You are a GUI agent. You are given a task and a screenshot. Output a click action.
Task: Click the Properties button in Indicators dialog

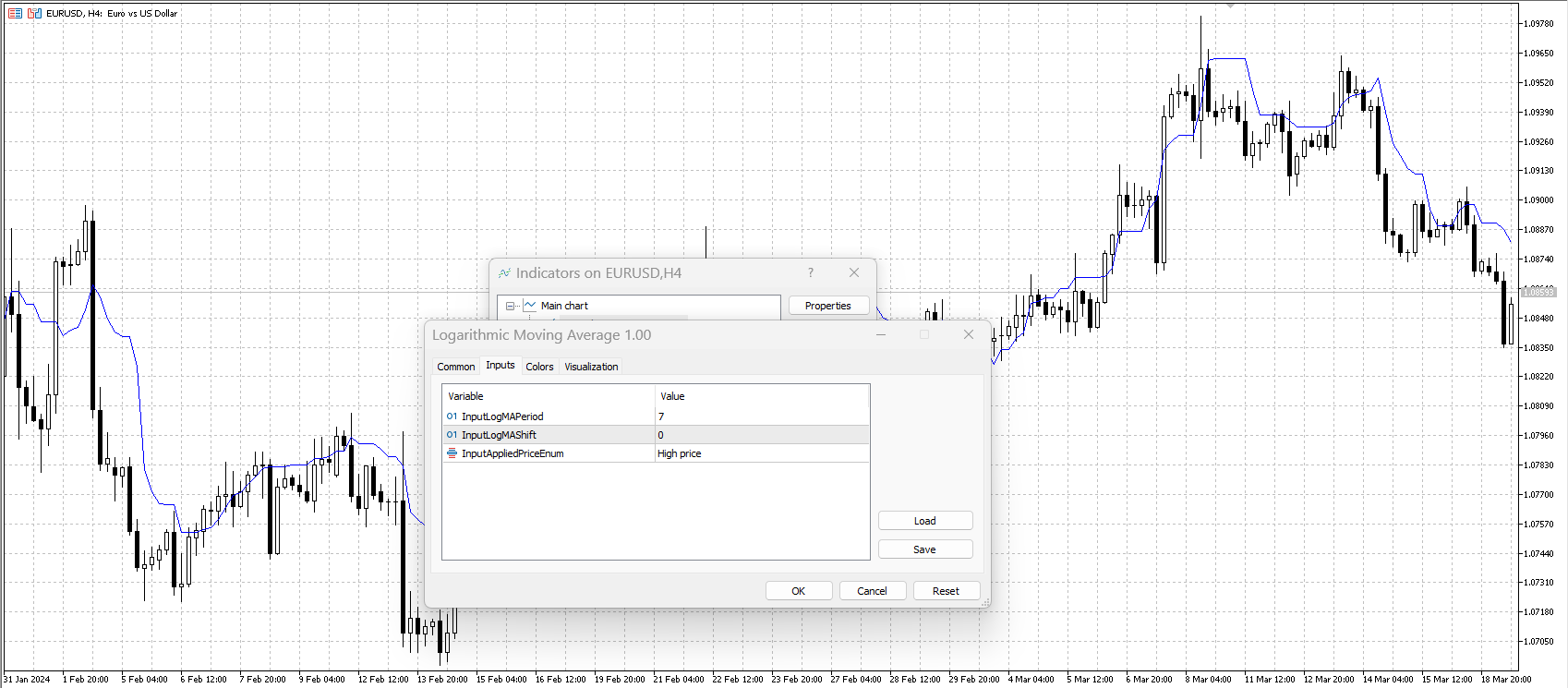point(828,306)
